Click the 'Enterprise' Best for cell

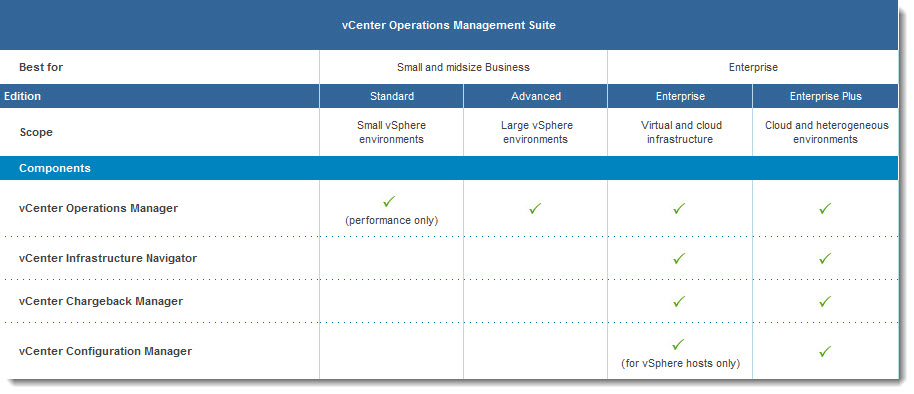coord(753,67)
